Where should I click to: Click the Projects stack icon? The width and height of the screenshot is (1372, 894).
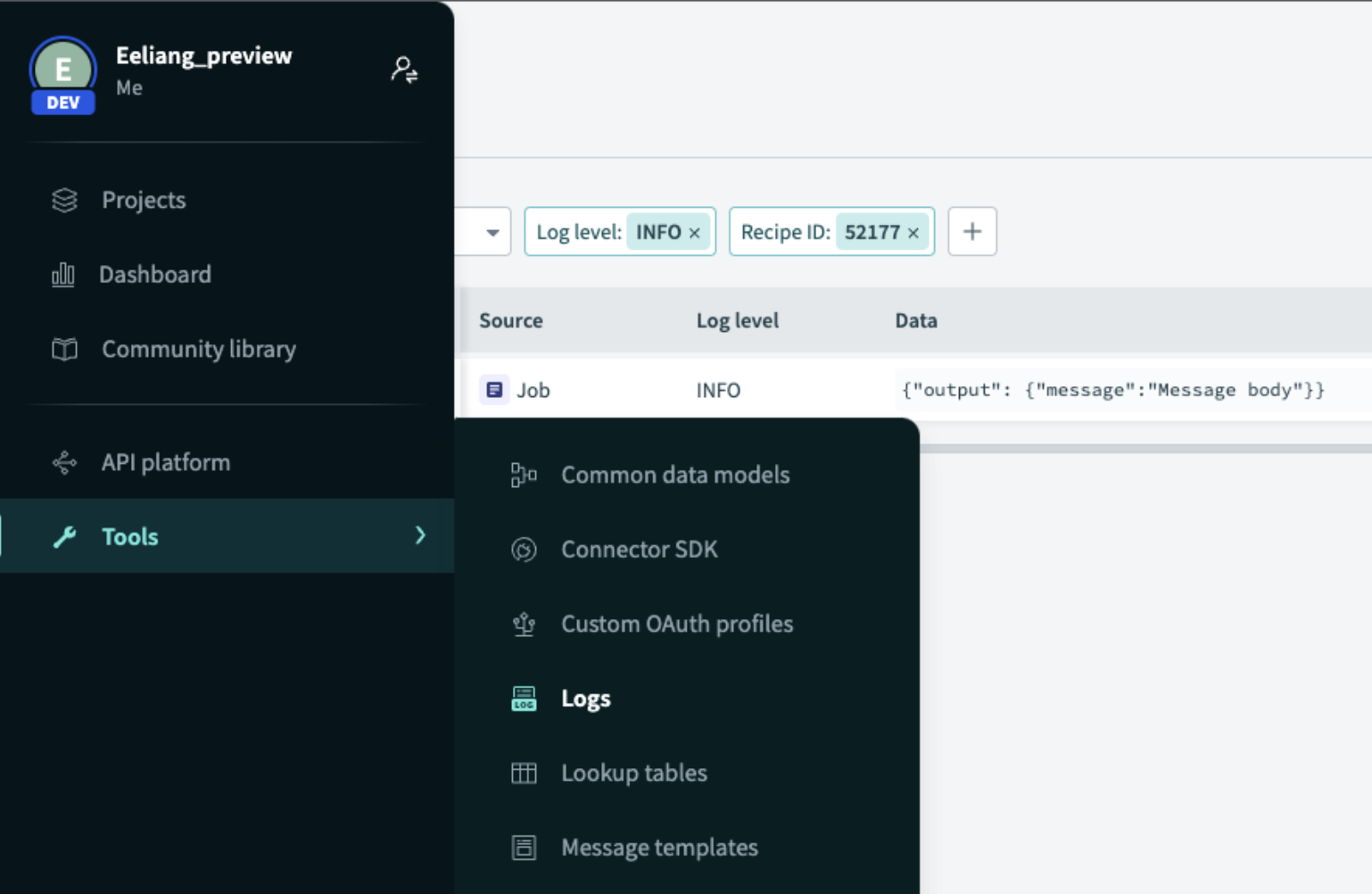[x=63, y=200]
